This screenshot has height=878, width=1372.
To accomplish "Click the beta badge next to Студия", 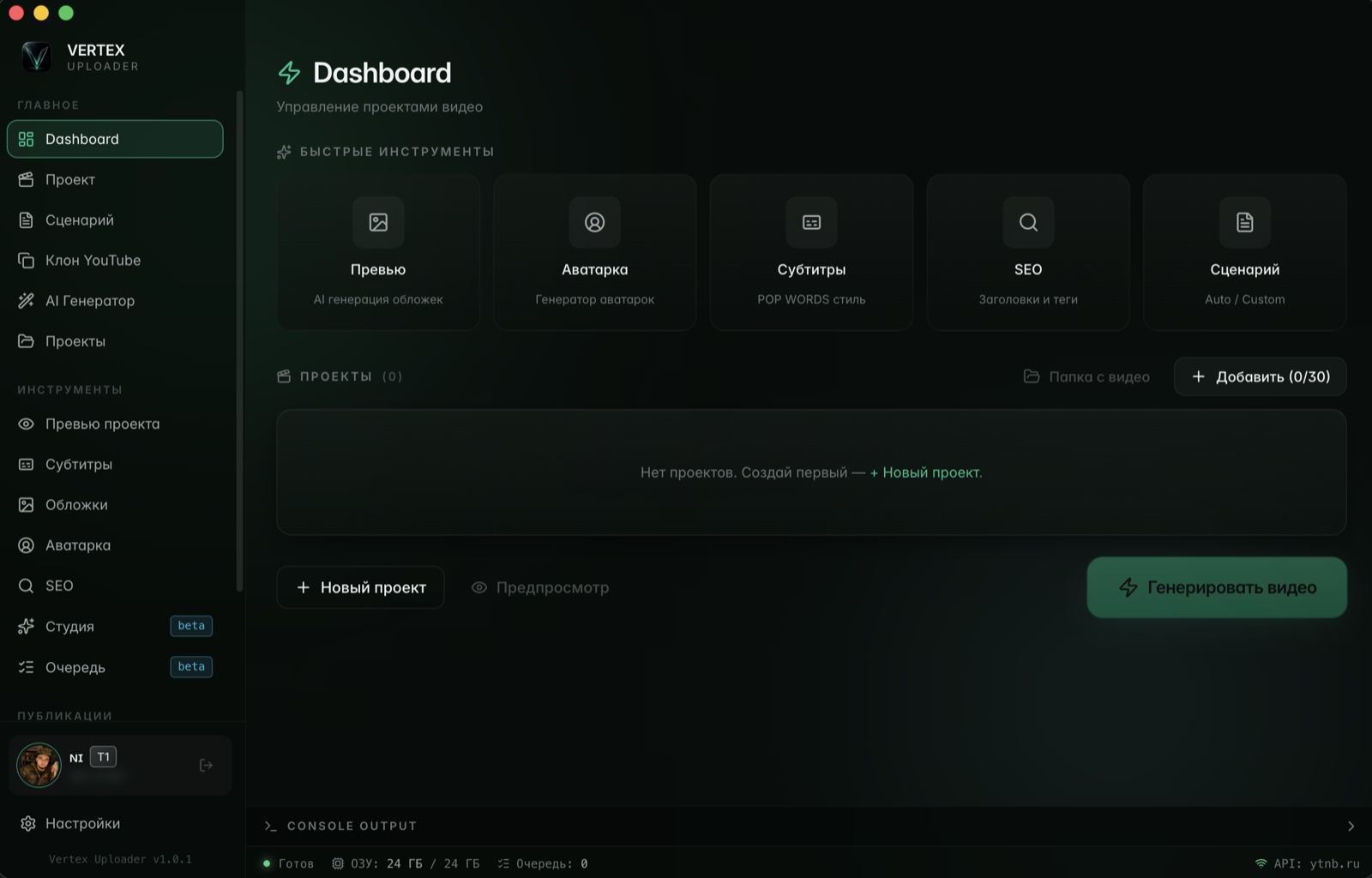I will tap(191, 626).
